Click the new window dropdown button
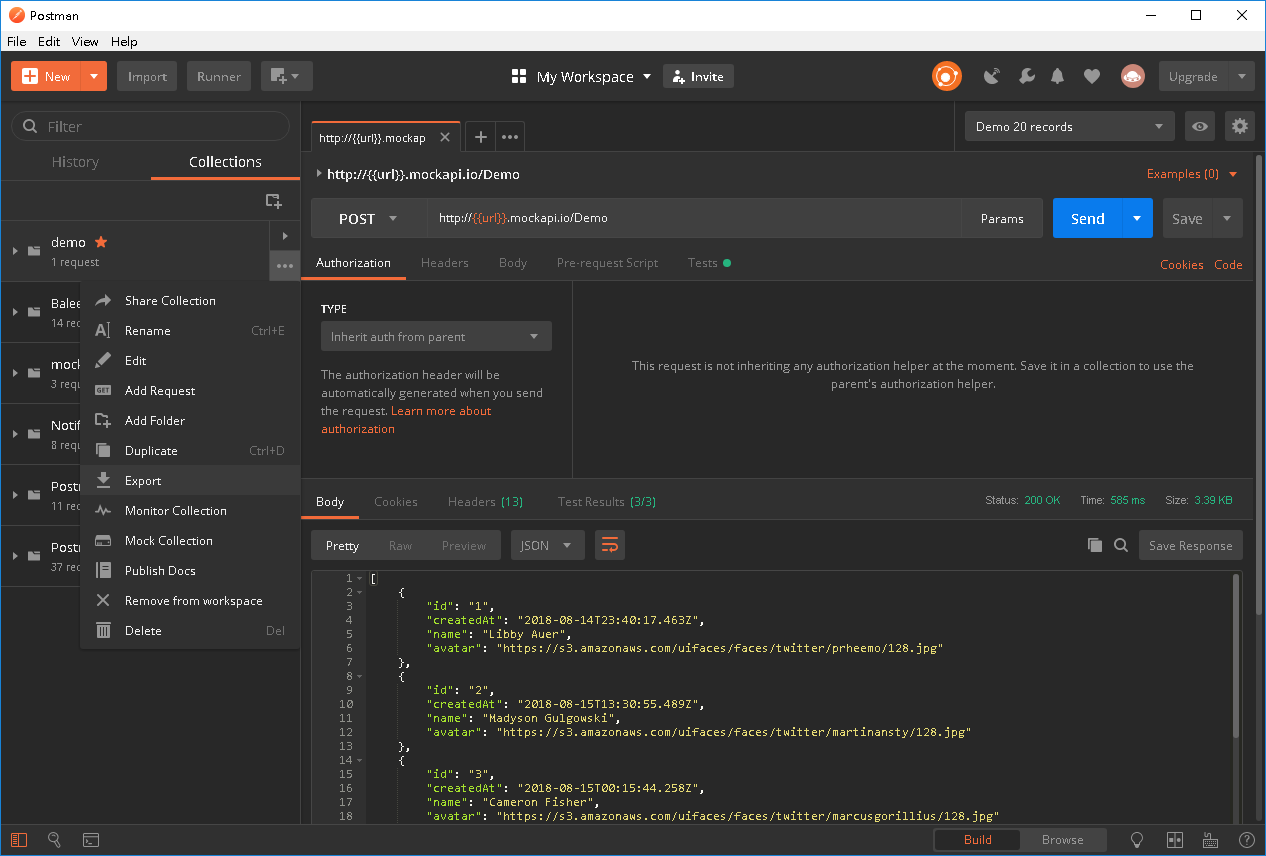This screenshot has height=856, width=1266. click(287, 76)
